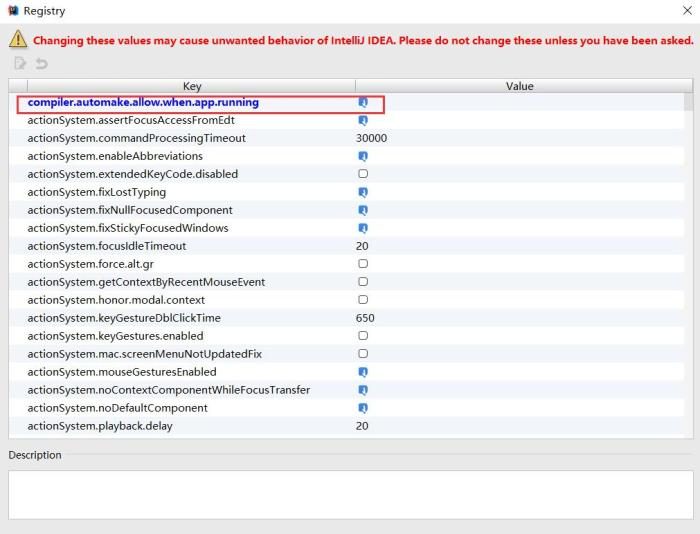The image size is (700, 534).
Task: Click the IntelliJ IDEA icon in title bar
Action: pos(13,11)
